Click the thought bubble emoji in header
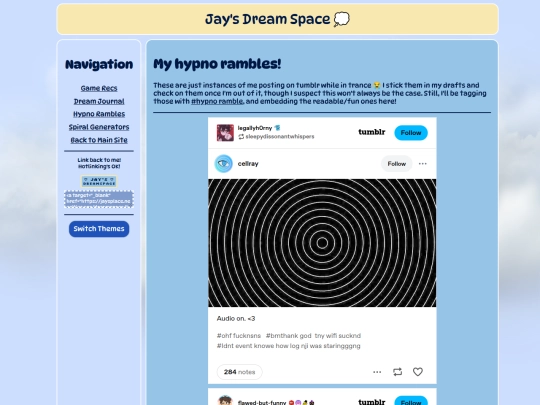The image size is (540, 405). click(341, 19)
